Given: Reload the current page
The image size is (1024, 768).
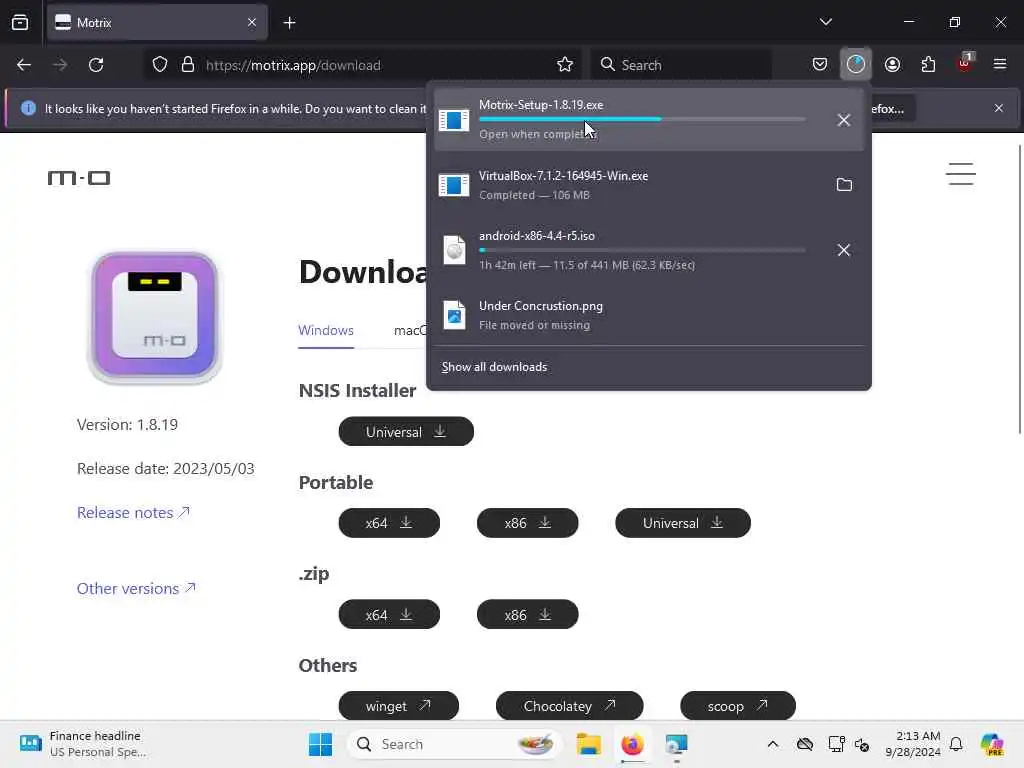Looking at the screenshot, I should [96, 65].
